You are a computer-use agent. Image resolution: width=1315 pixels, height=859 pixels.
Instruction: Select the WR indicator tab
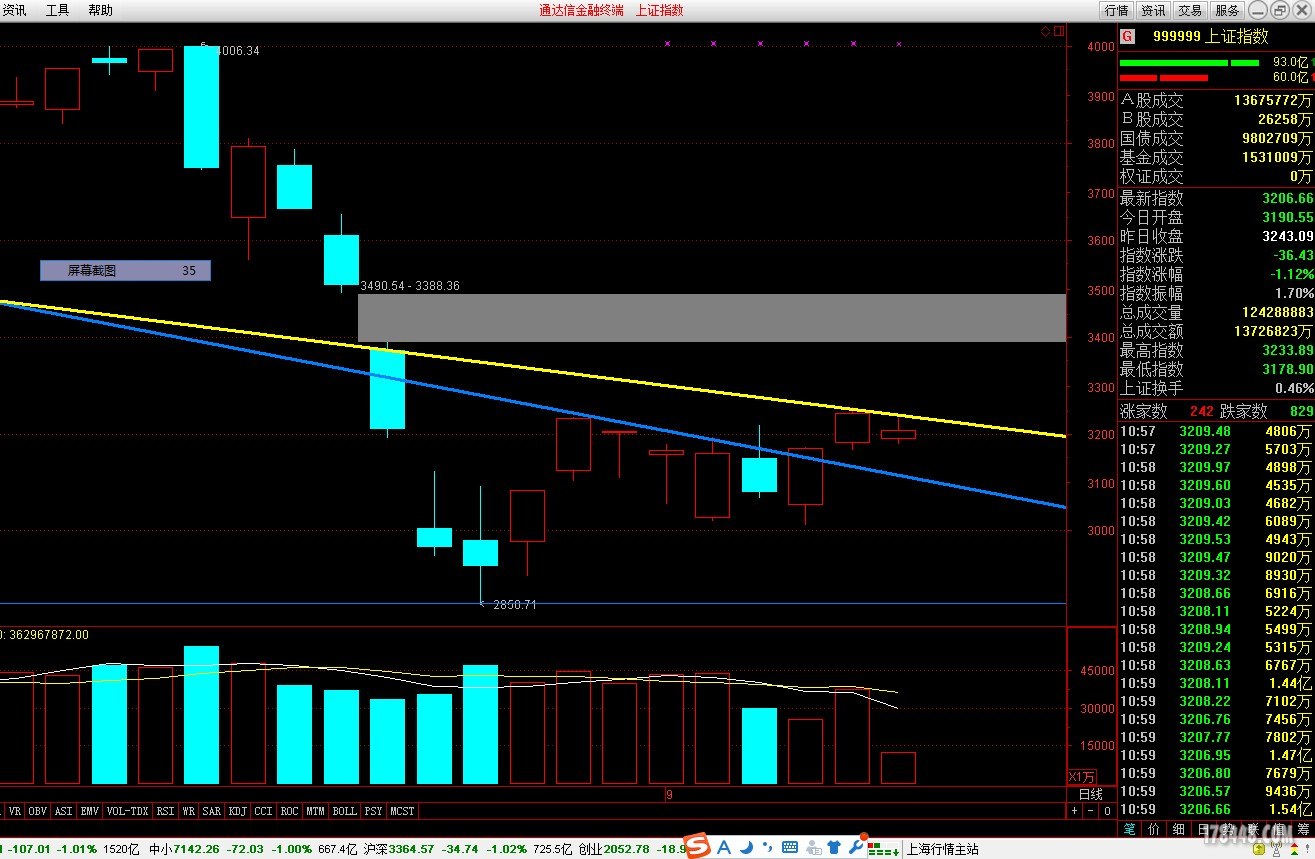pyautogui.click(x=189, y=811)
